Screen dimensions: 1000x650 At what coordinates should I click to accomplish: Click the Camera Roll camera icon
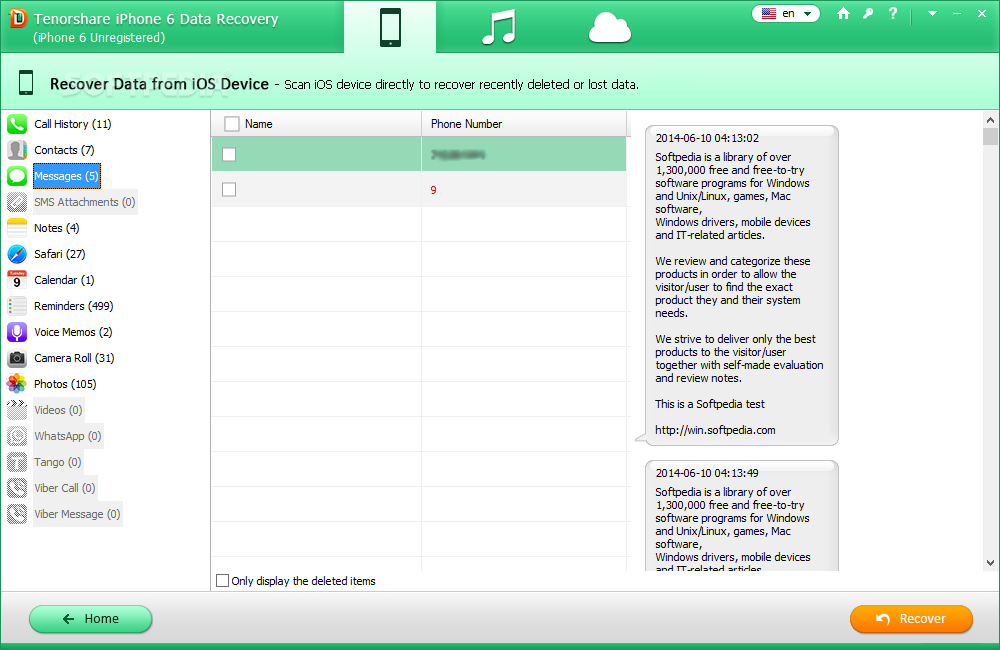click(x=17, y=358)
